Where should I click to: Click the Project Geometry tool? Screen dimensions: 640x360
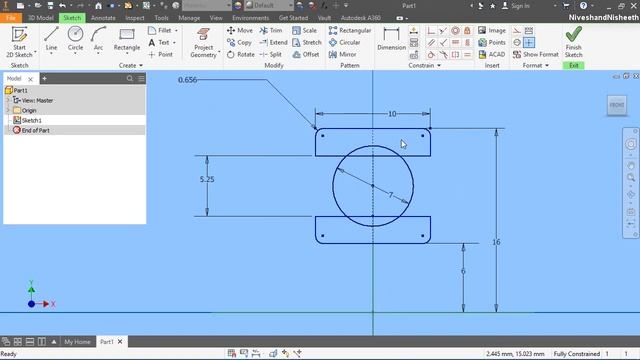[x=203, y=42]
